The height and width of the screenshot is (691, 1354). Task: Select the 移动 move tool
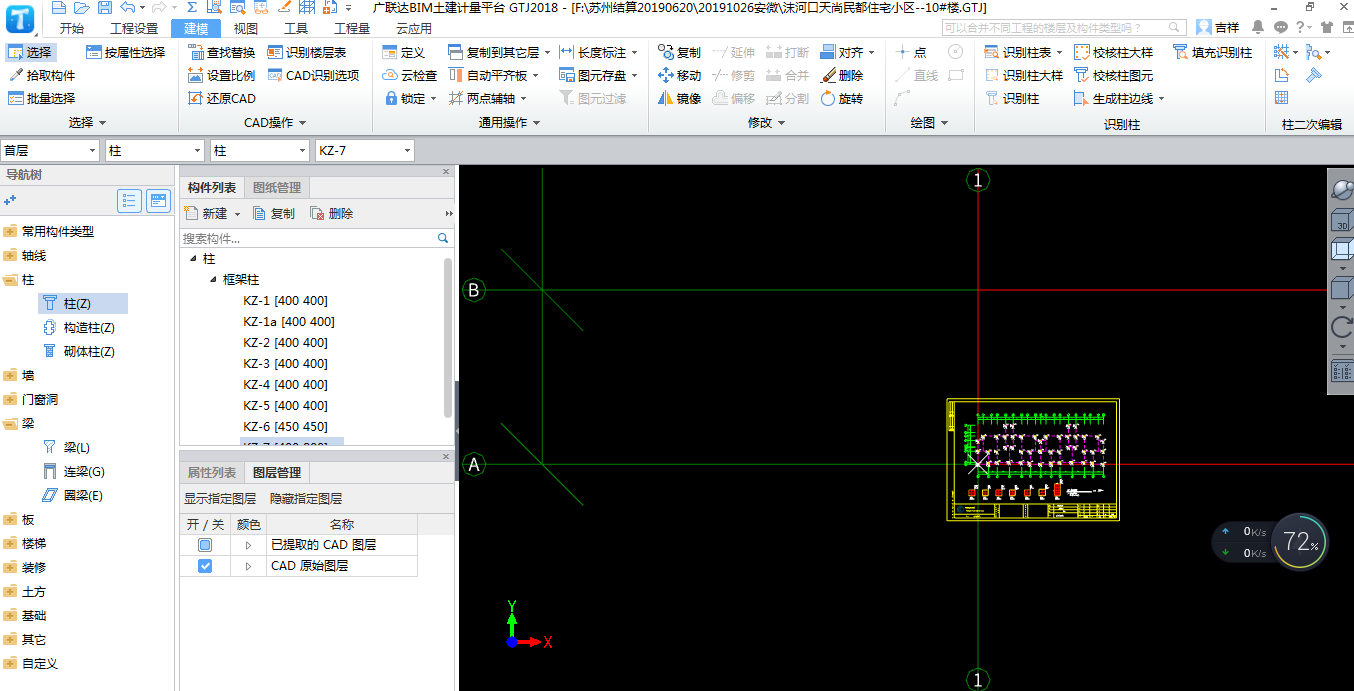680,75
